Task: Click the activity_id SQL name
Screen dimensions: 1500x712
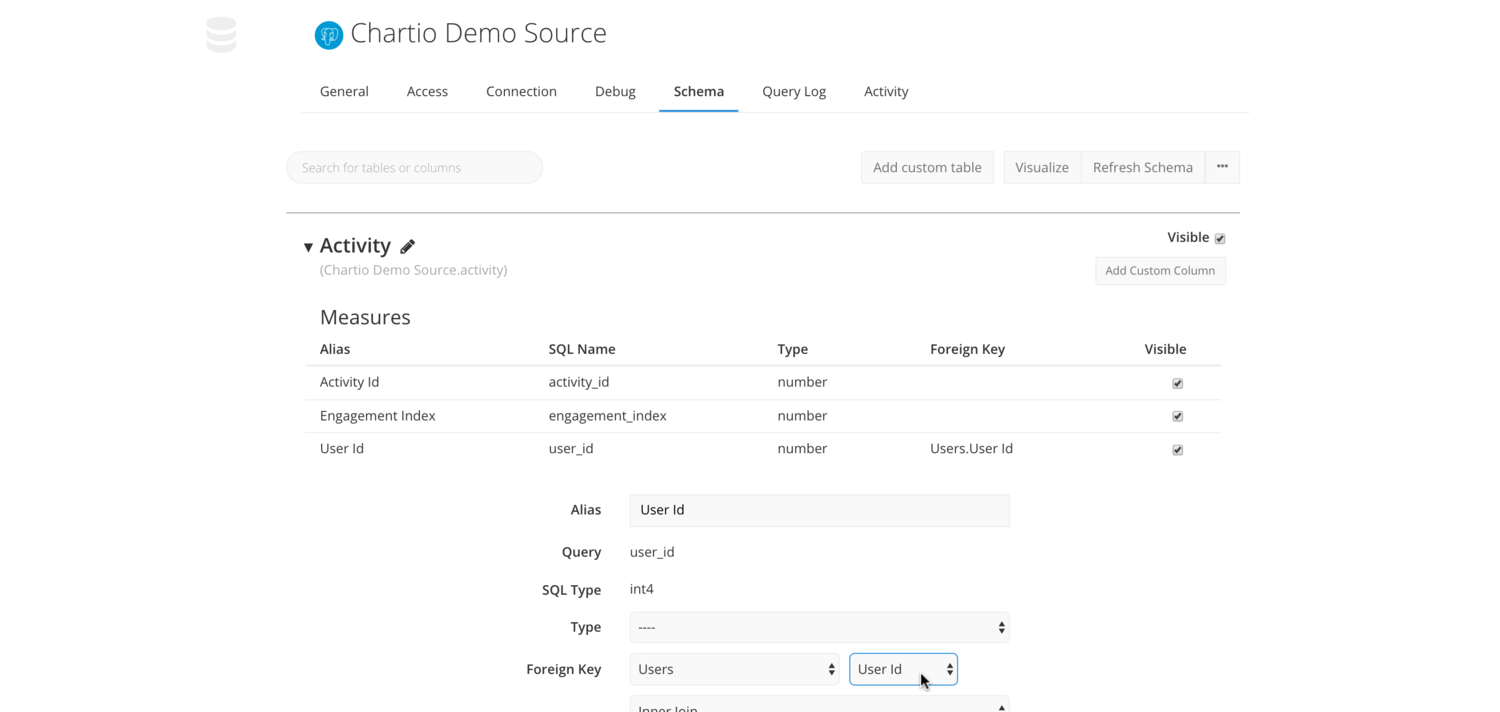Action: [x=579, y=382]
